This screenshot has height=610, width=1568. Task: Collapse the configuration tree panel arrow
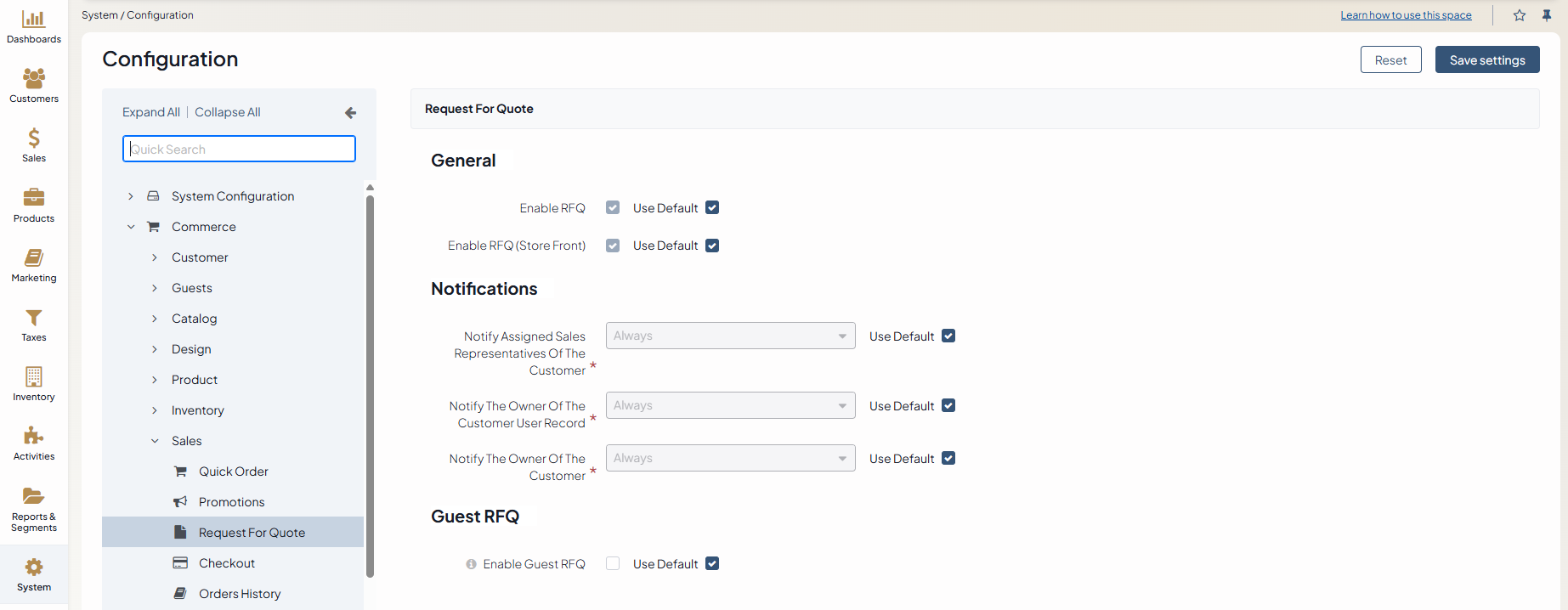(350, 113)
